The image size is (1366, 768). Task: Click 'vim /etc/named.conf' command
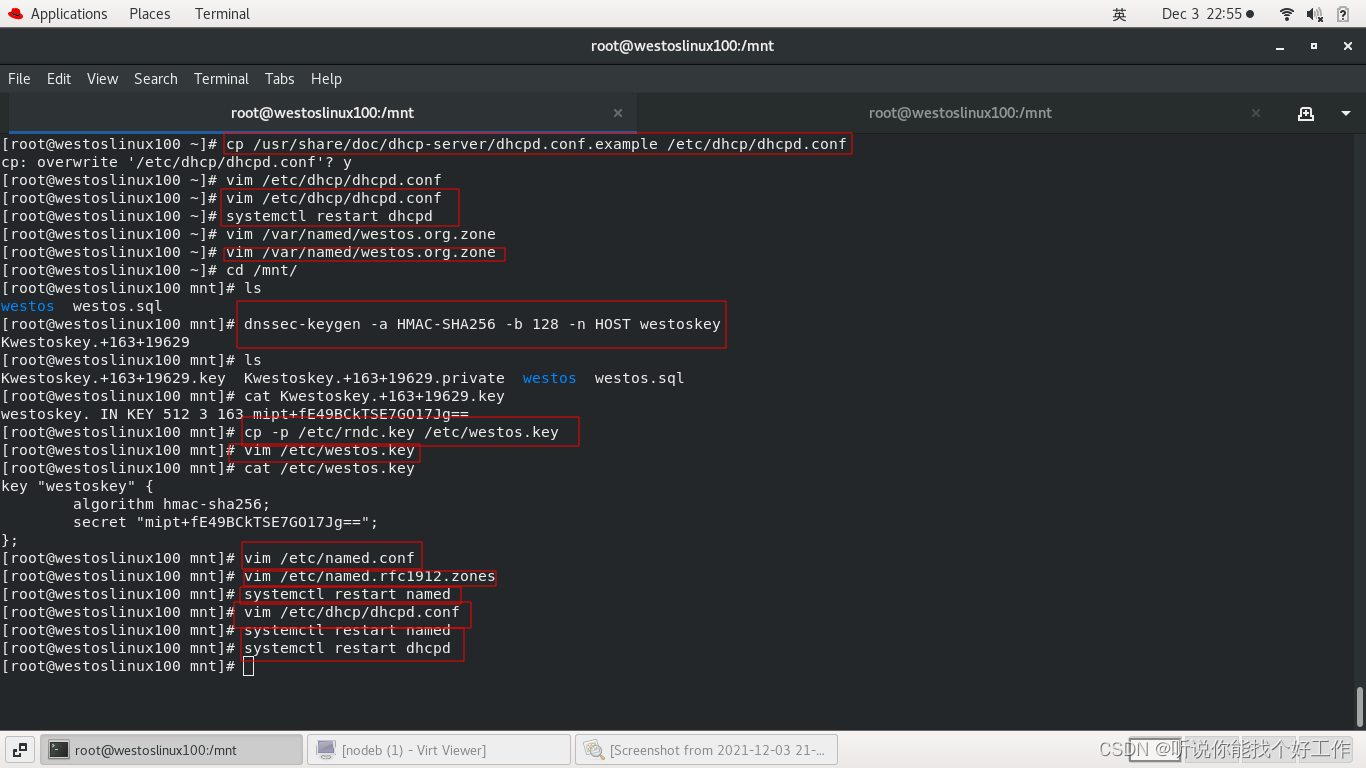(x=329, y=558)
